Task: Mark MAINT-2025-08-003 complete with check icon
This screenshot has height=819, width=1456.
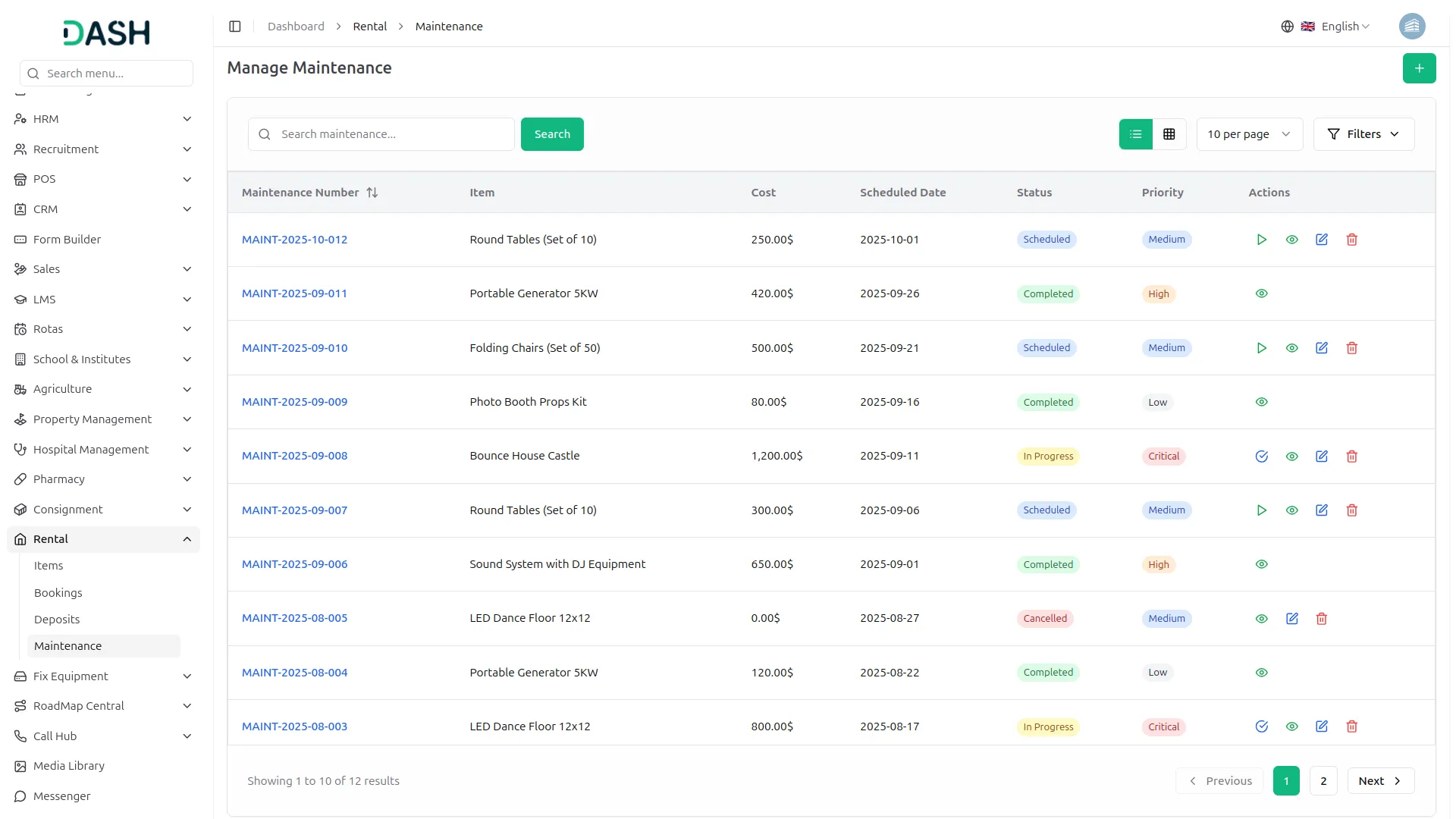Action: [1262, 726]
